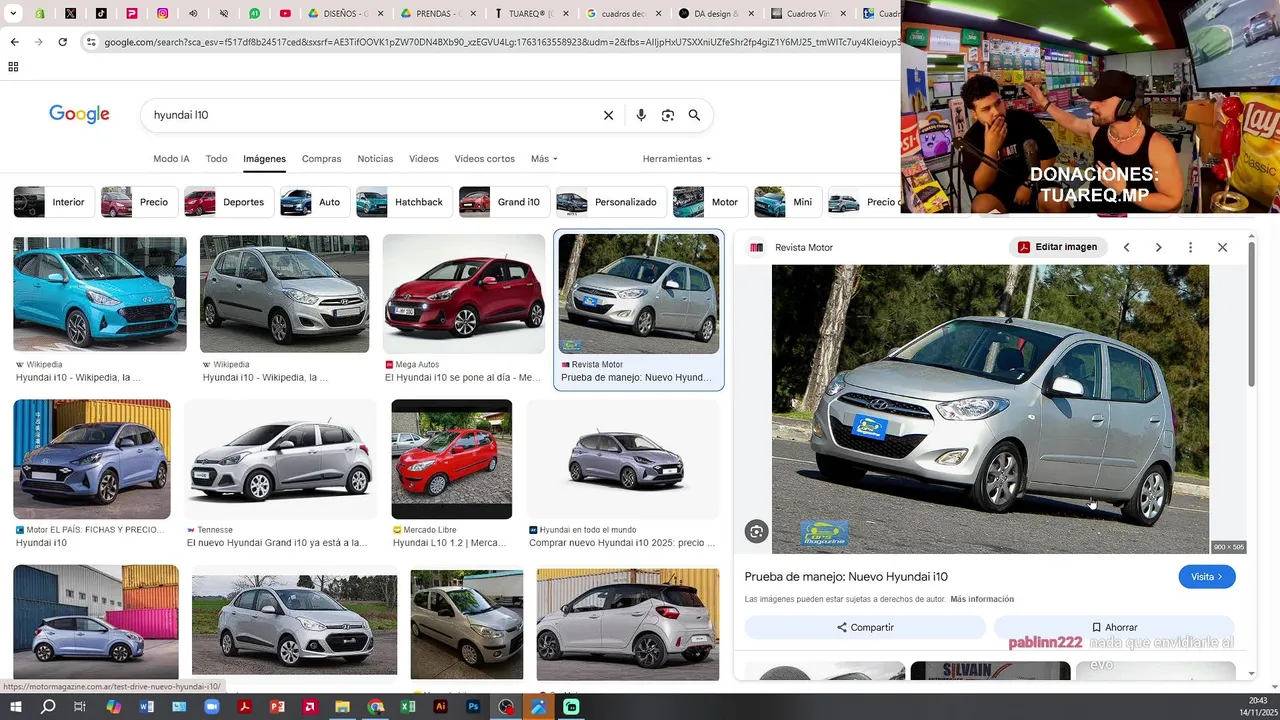Open pinned TikTok tab

(x=101, y=14)
